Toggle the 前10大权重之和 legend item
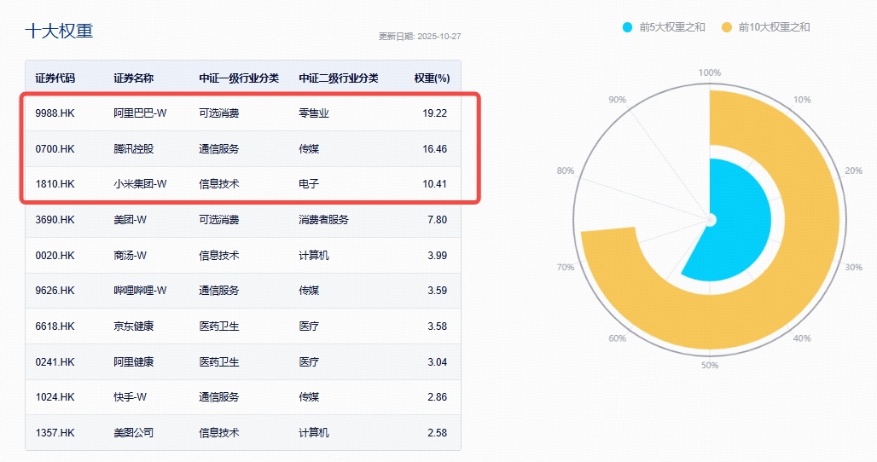 pos(773,27)
